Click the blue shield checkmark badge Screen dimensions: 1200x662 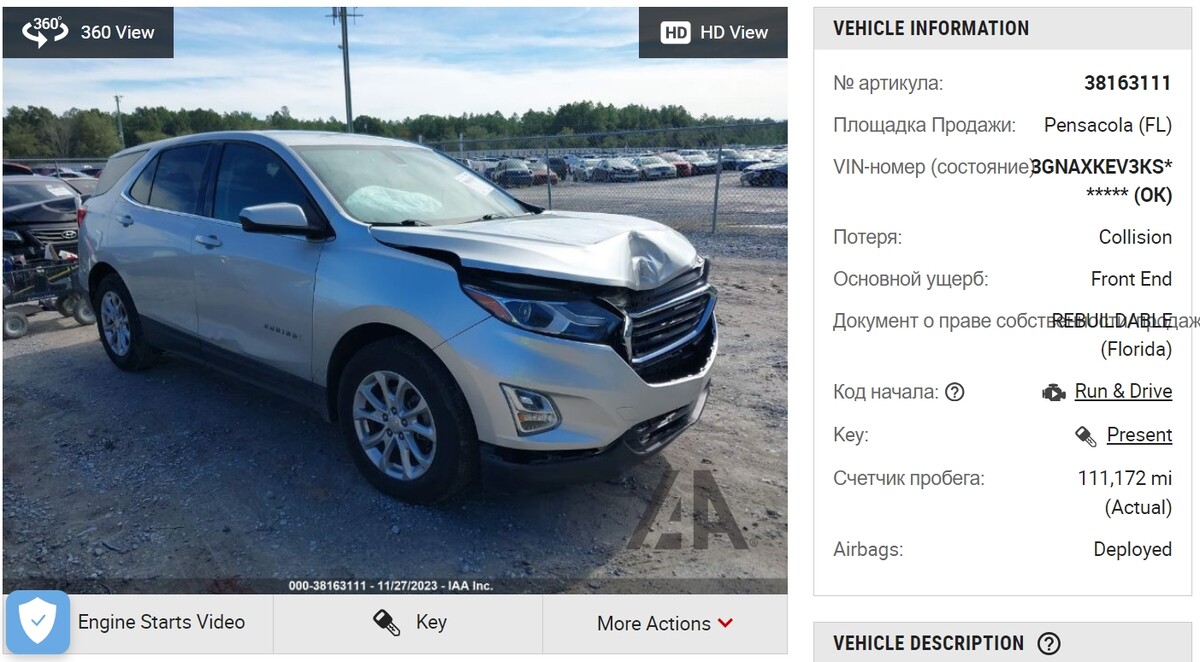coord(38,622)
